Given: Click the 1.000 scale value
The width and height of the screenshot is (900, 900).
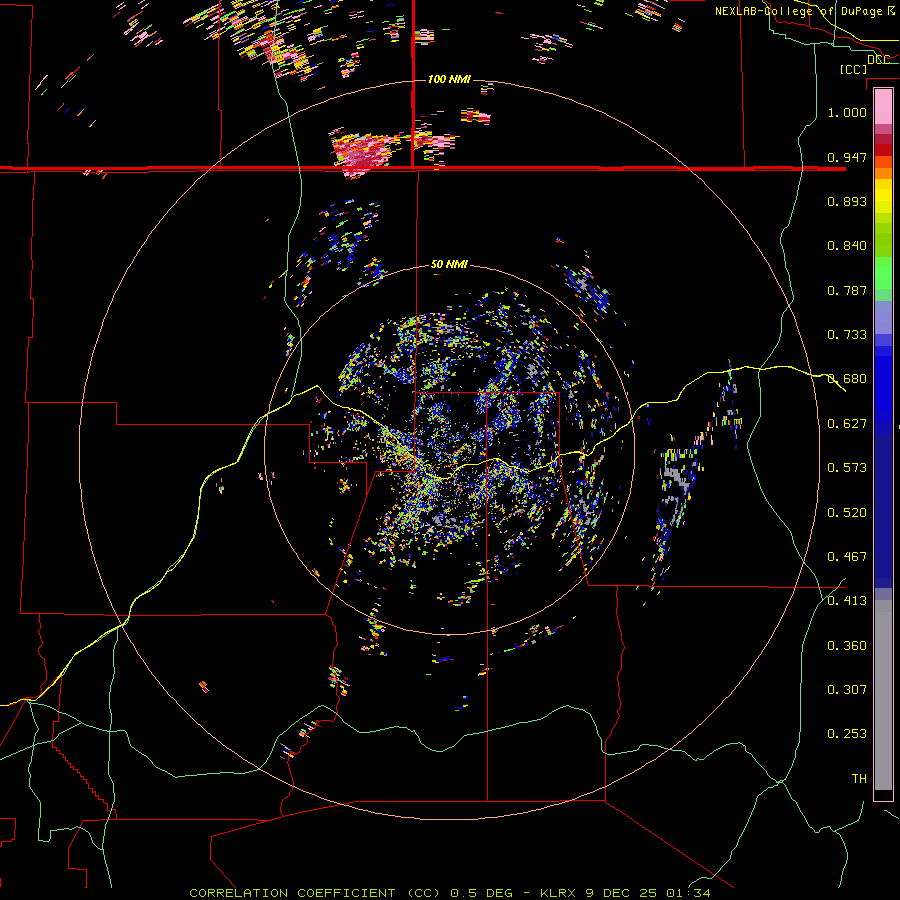Looking at the screenshot, I should [847, 112].
